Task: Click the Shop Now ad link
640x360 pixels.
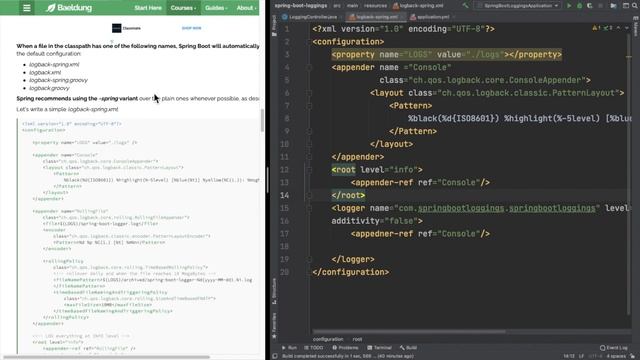Action: [x=191, y=28]
